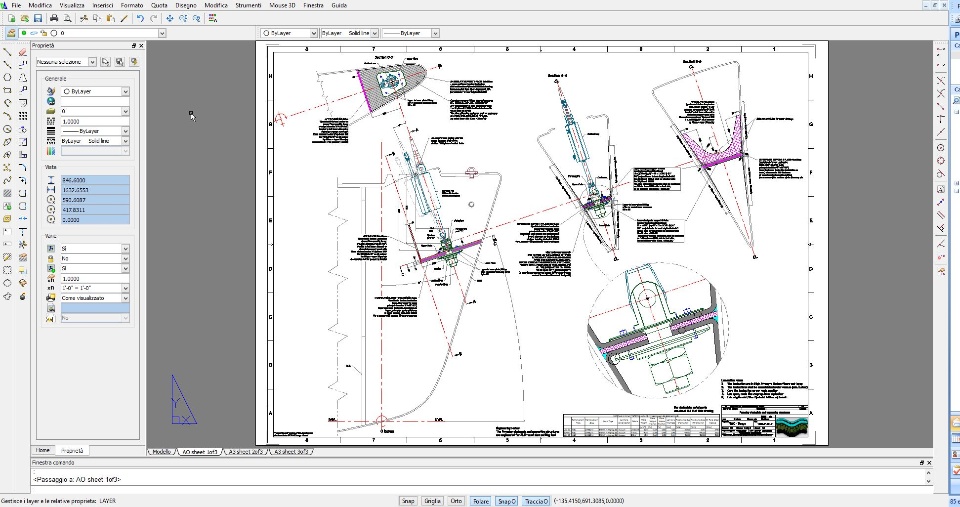This screenshot has width=960, height=507.
Task: Switch to A3 sheet 2of3 layout tab
Action: (x=246, y=452)
